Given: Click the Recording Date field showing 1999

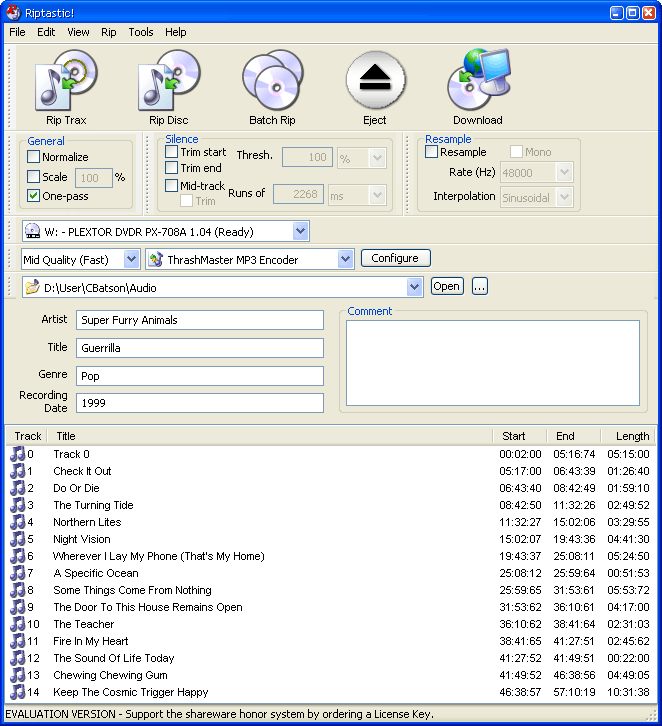Looking at the screenshot, I should point(200,403).
